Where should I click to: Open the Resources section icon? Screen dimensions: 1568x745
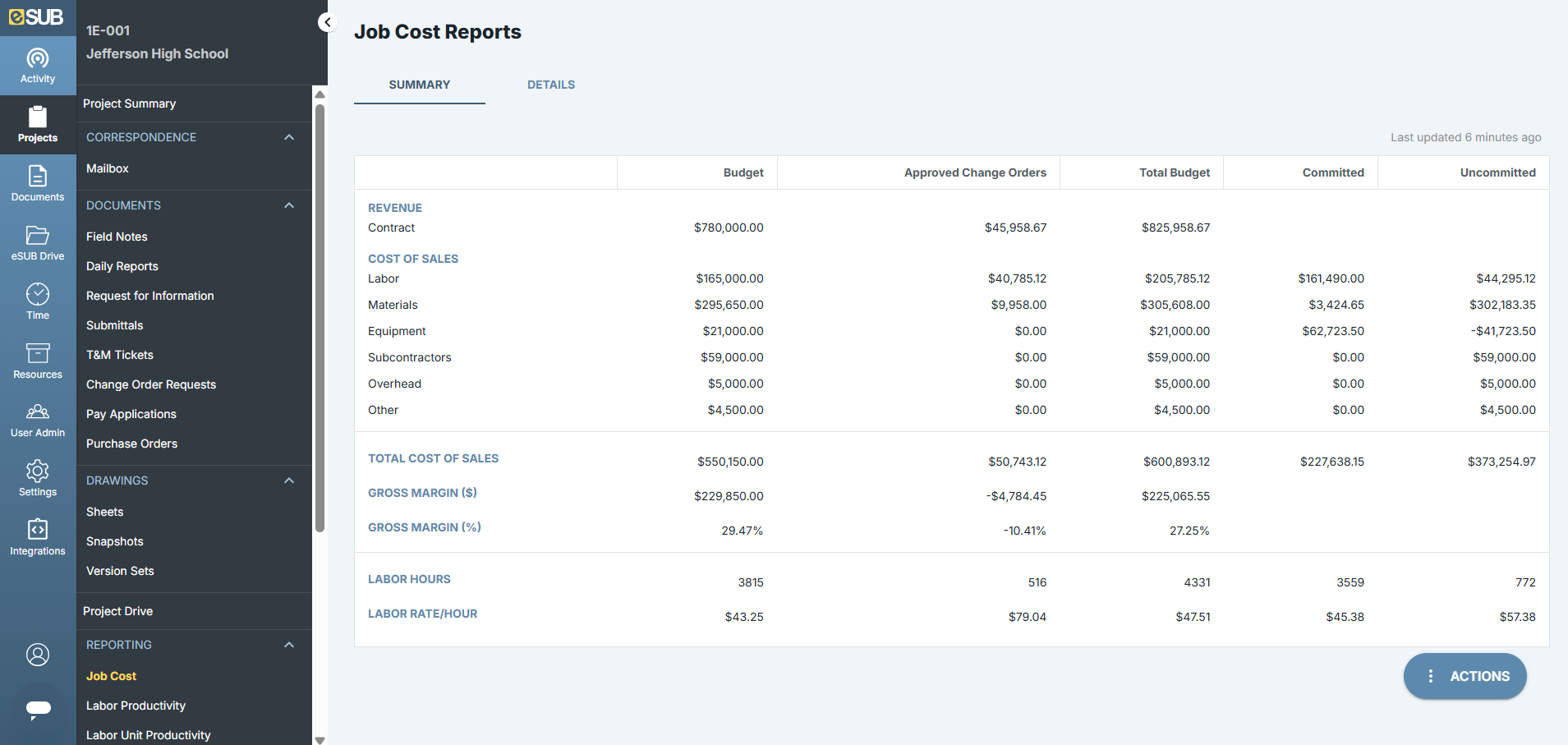(x=38, y=361)
